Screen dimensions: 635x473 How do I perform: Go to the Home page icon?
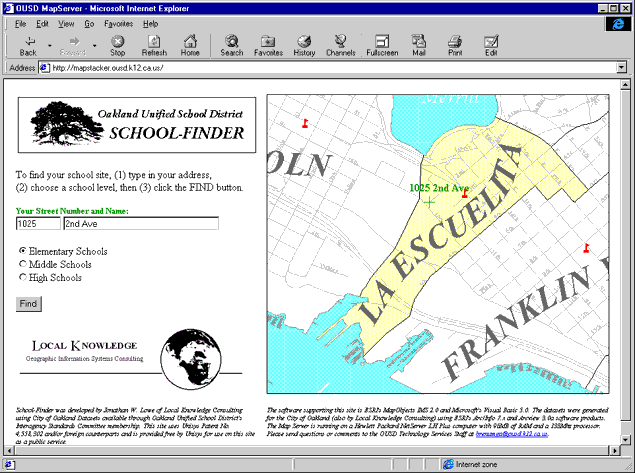190,45
